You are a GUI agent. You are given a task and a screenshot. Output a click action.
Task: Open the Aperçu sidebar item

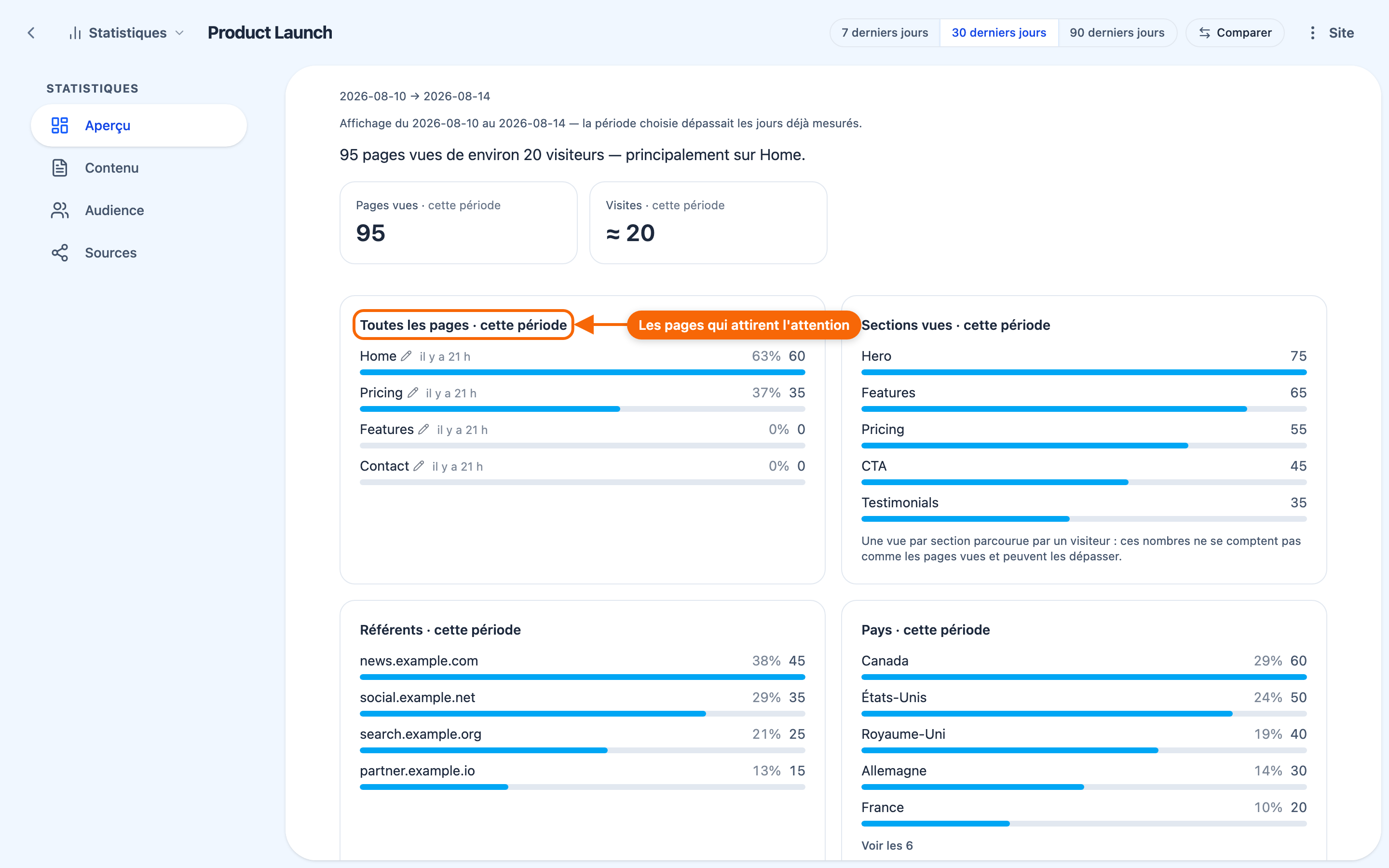click(139, 125)
